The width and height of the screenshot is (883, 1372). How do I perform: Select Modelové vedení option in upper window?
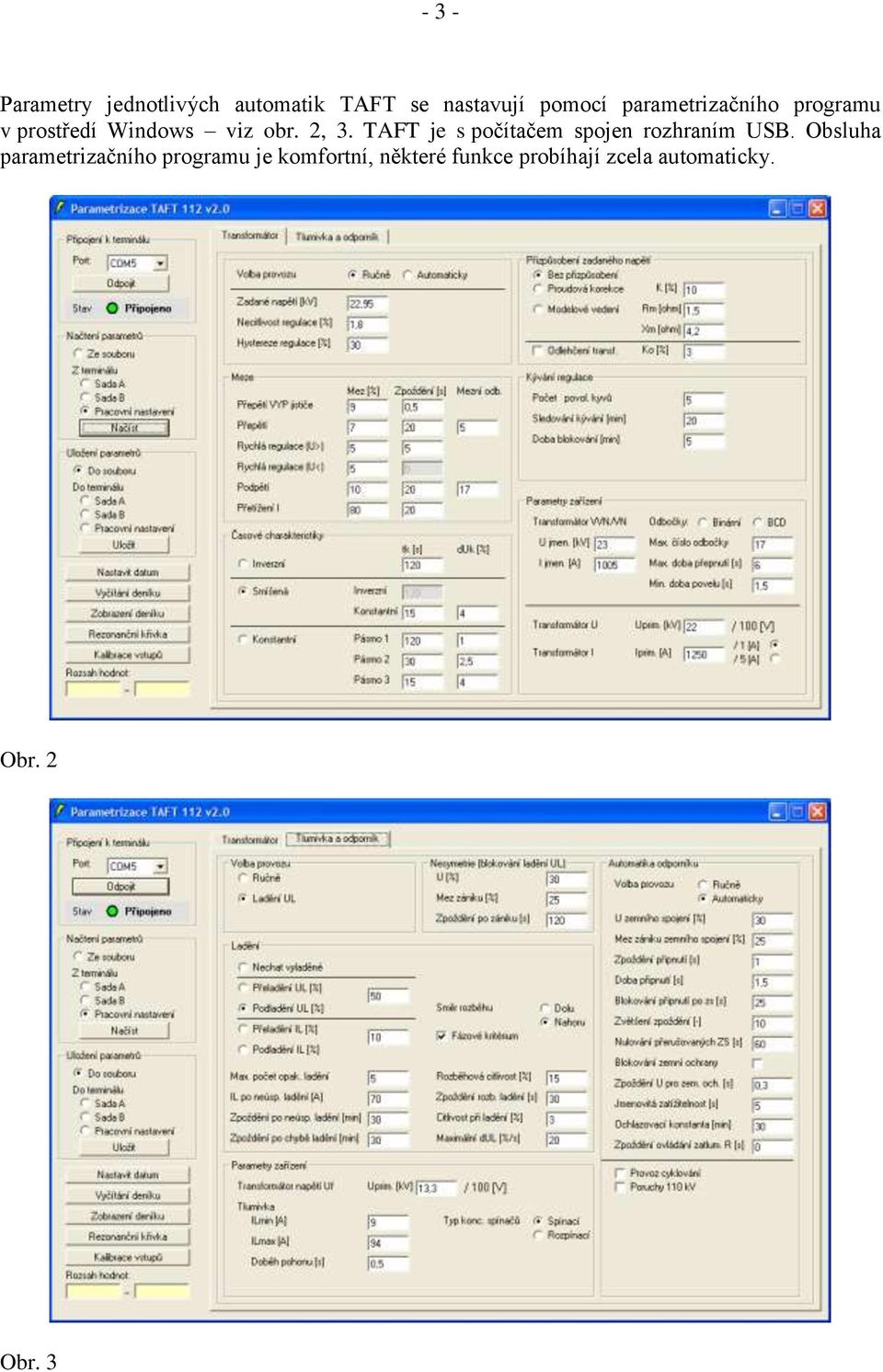coord(537,309)
